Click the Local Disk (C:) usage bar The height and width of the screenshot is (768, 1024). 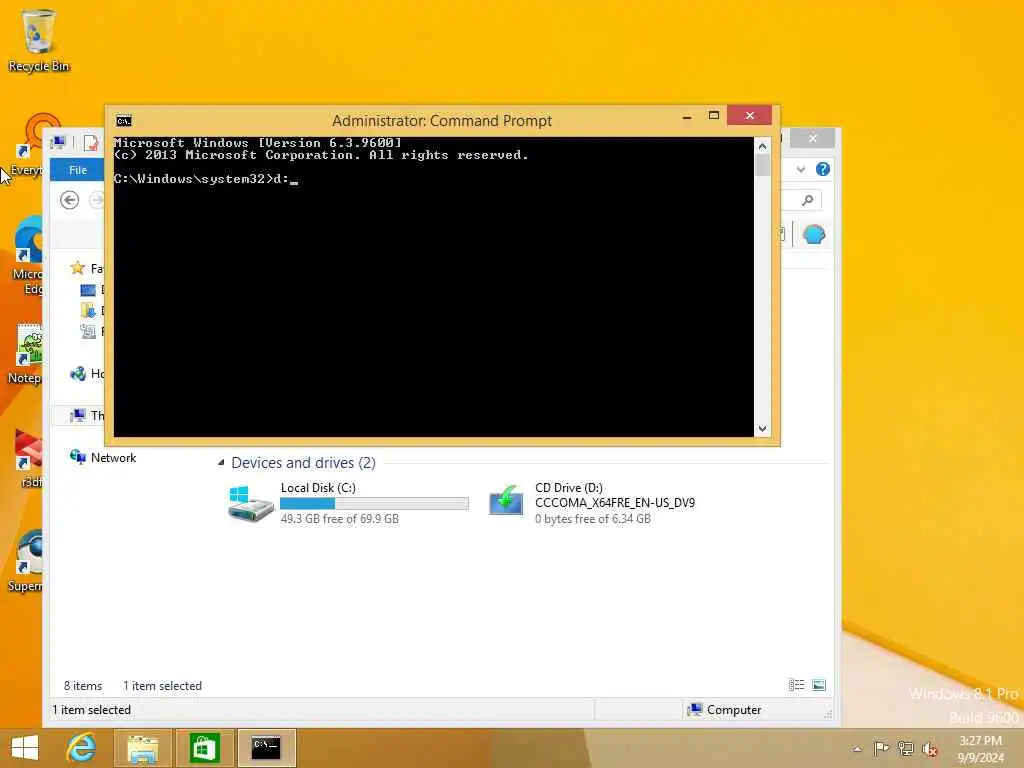[374, 504]
